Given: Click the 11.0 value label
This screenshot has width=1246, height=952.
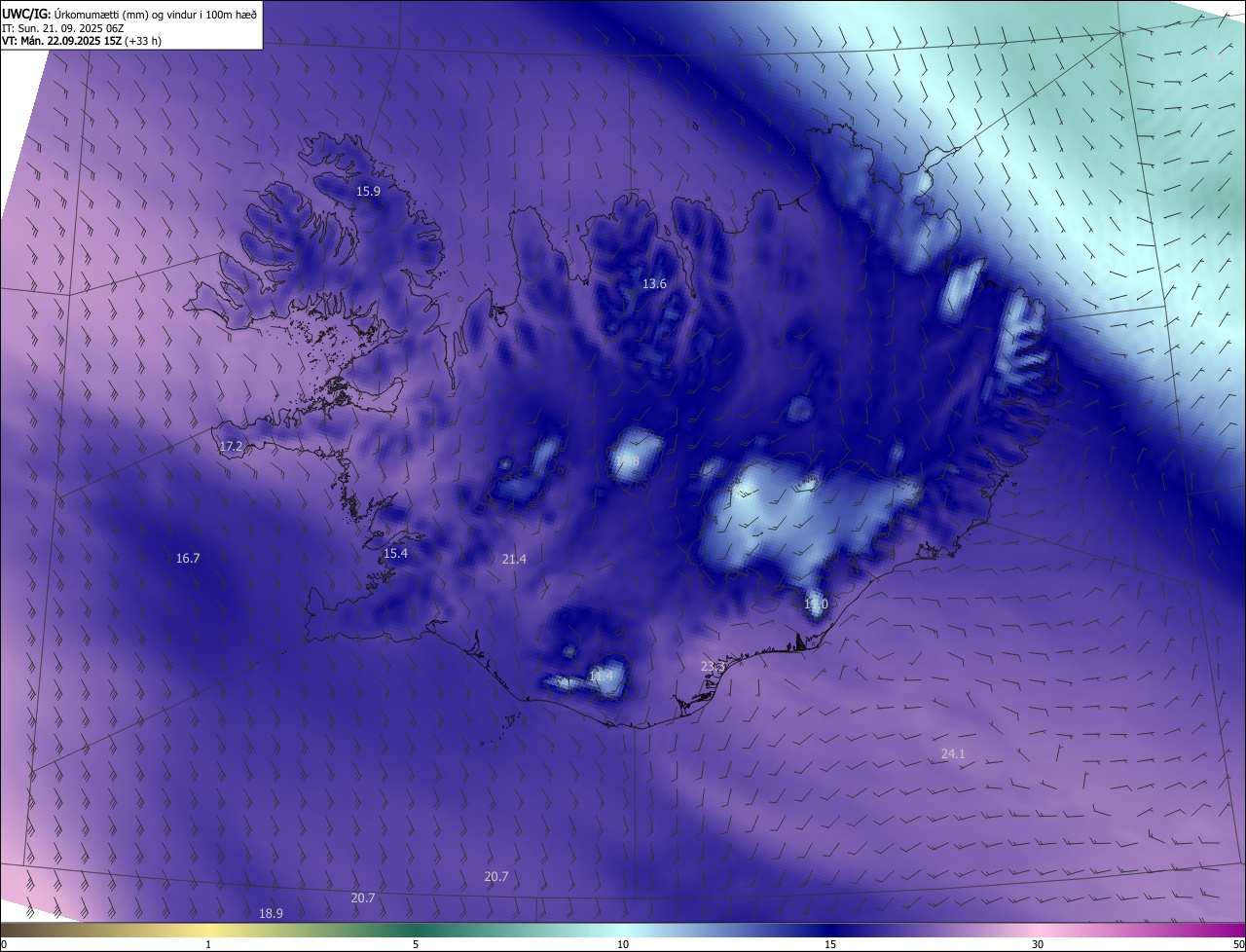Looking at the screenshot, I should (816, 604).
